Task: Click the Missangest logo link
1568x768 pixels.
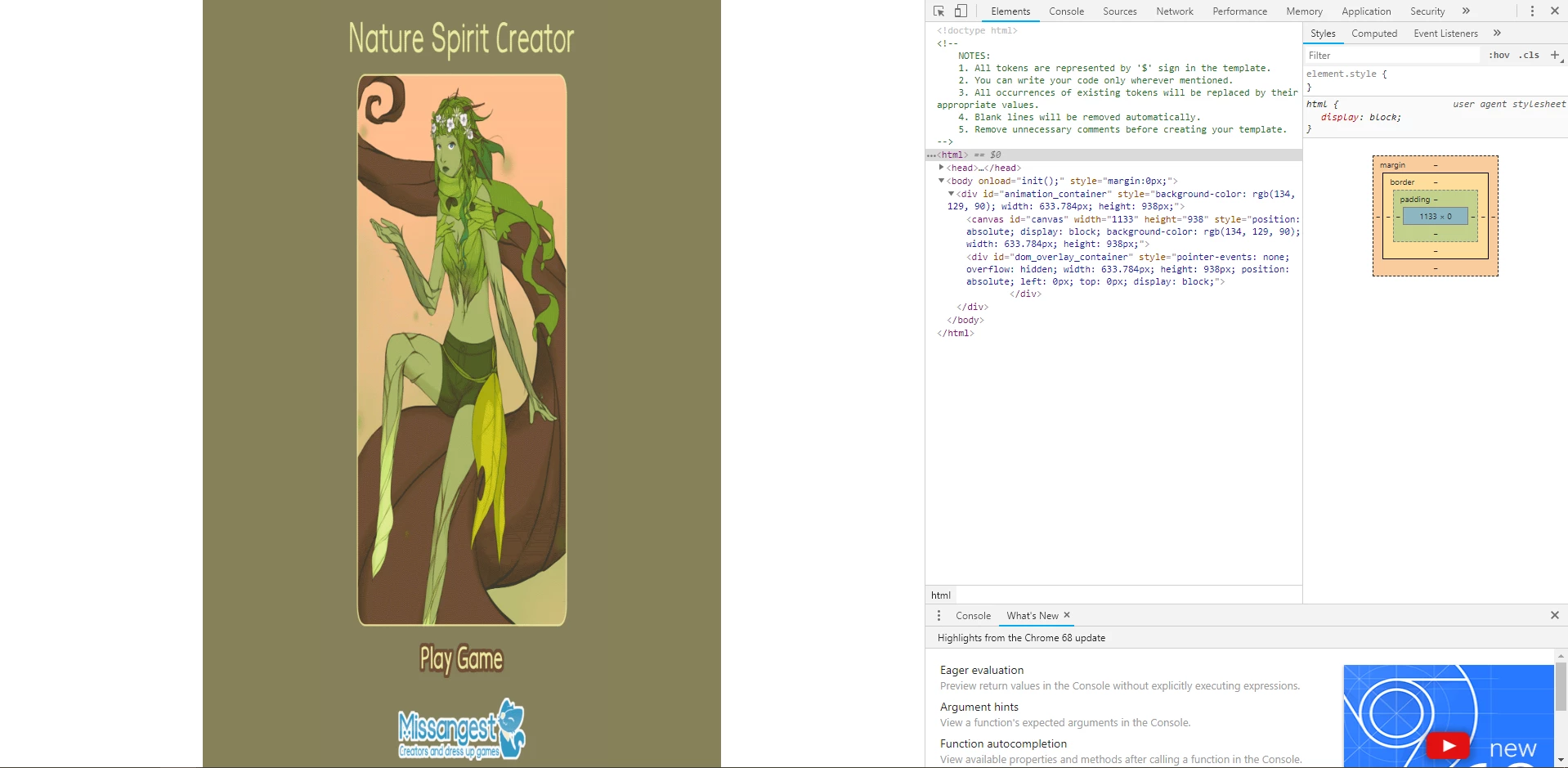Action: (x=461, y=729)
